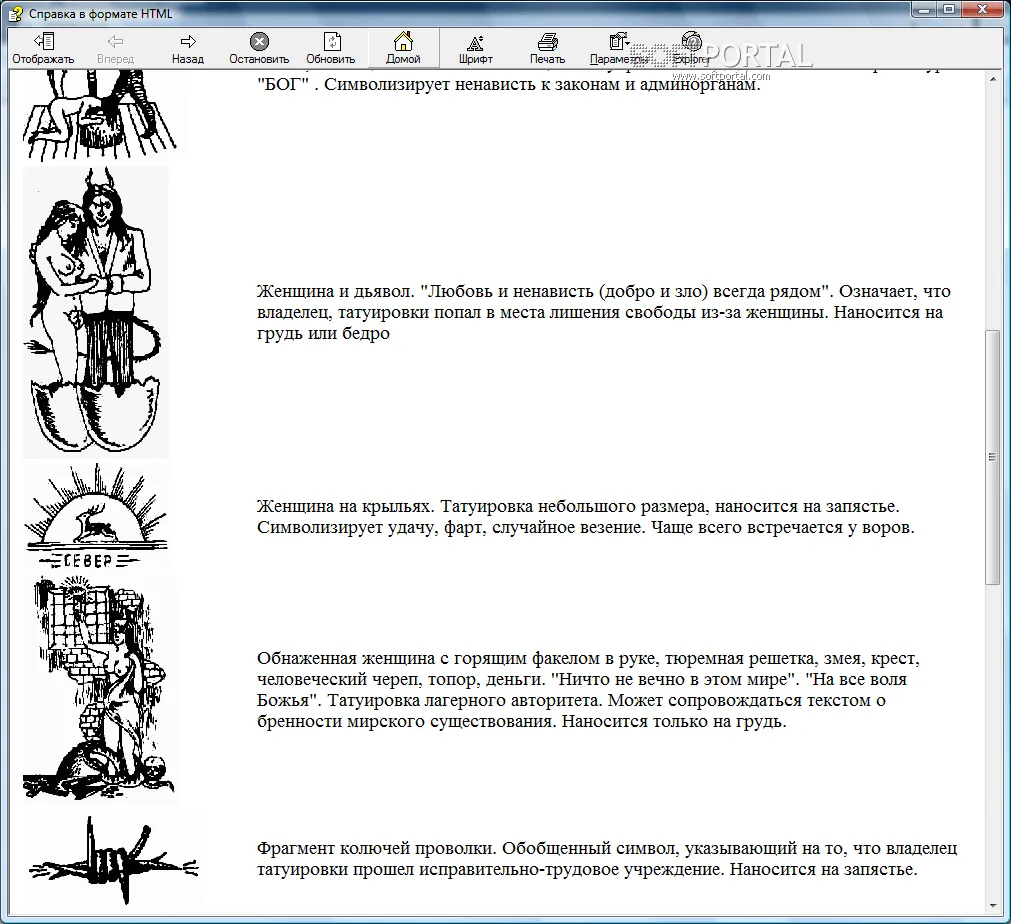Select the woman and devil tattoo image

pyautogui.click(x=96, y=312)
